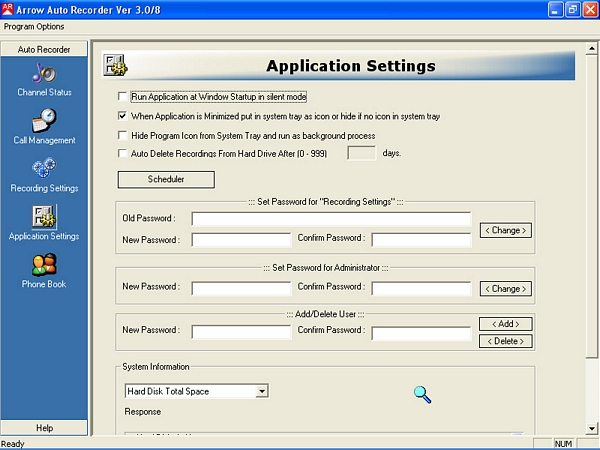Click Add/Delete User Confirm Password field
The width and height of the screenshot is (600, 450).
pos(421,333)
